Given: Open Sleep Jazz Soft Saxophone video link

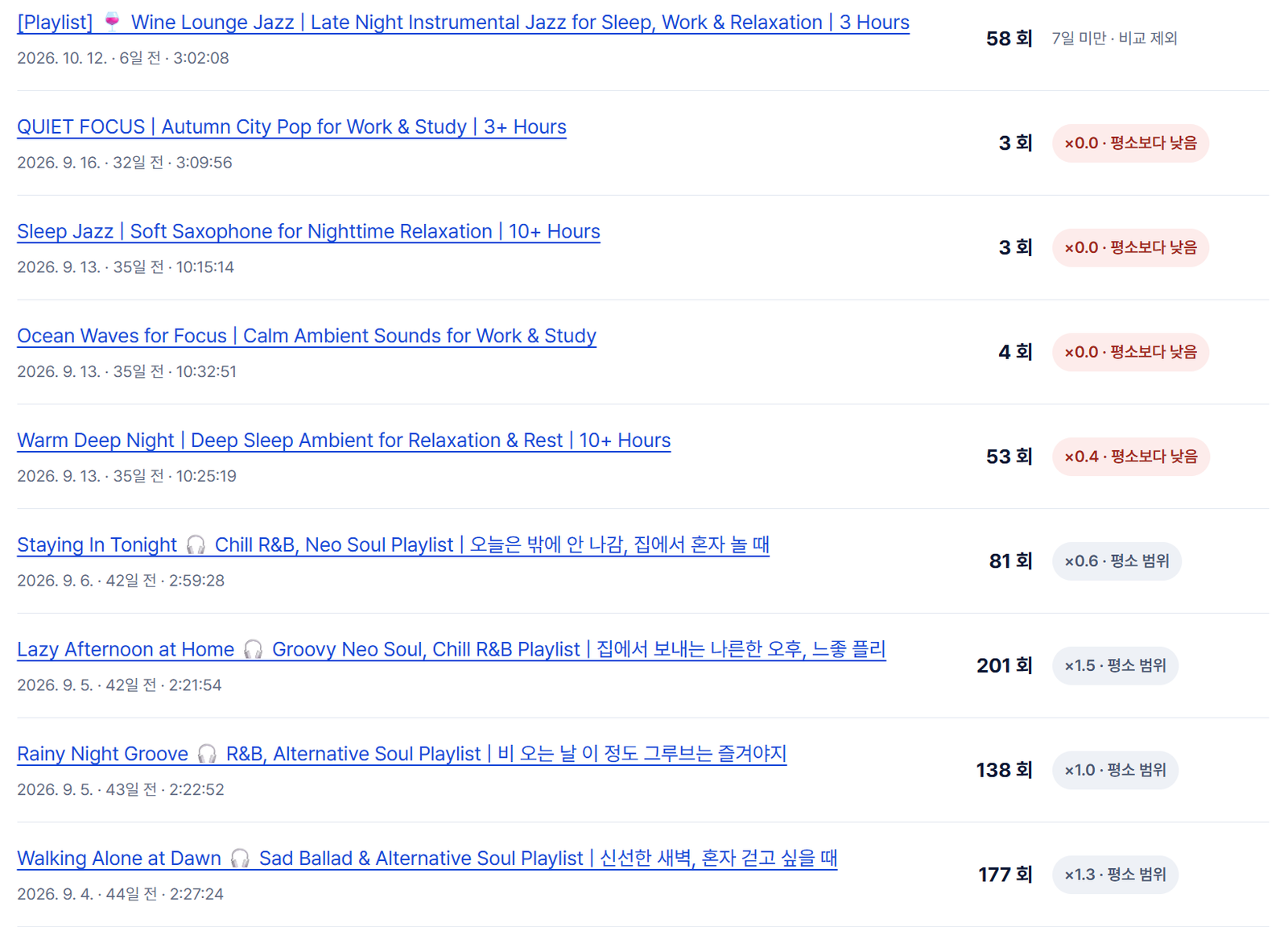Looking at the screenshot, I should [x=308, y=232].
